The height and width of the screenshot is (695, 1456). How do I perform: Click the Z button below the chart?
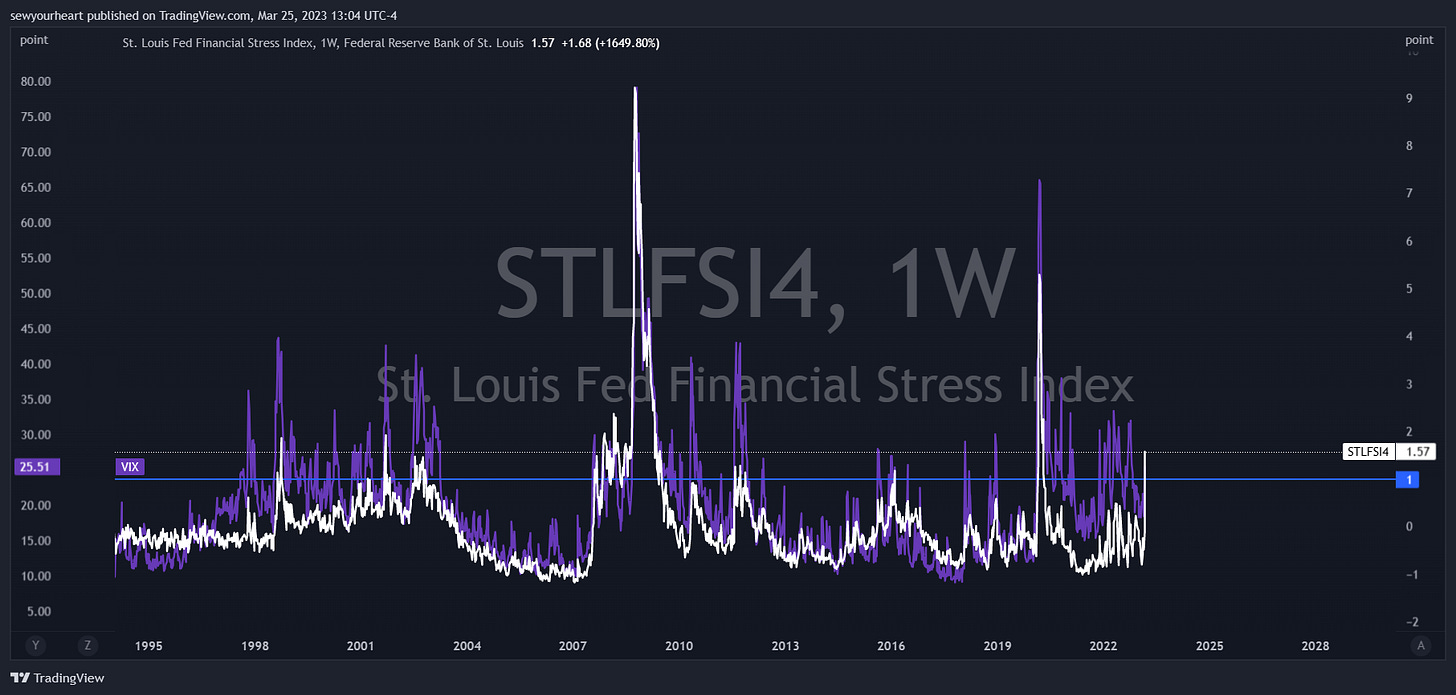(88, 646)
